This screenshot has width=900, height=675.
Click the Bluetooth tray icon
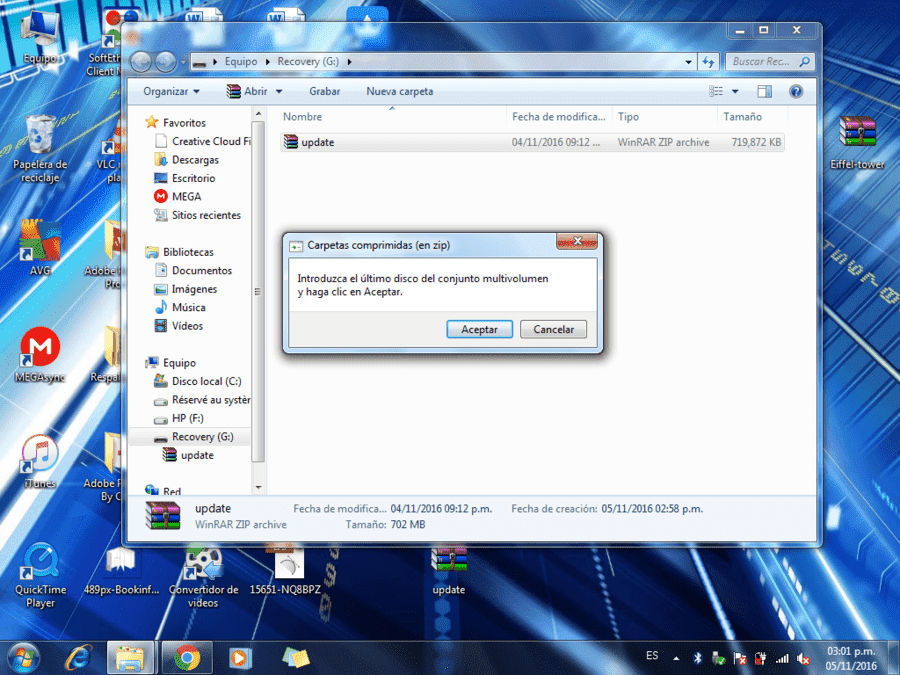(697, 658)
